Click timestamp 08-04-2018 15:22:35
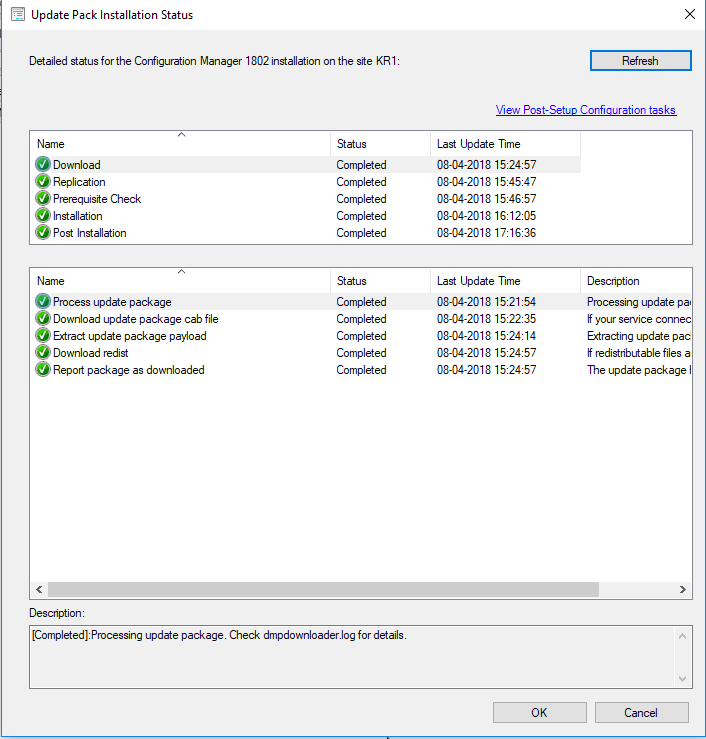 tap(486, 319)
